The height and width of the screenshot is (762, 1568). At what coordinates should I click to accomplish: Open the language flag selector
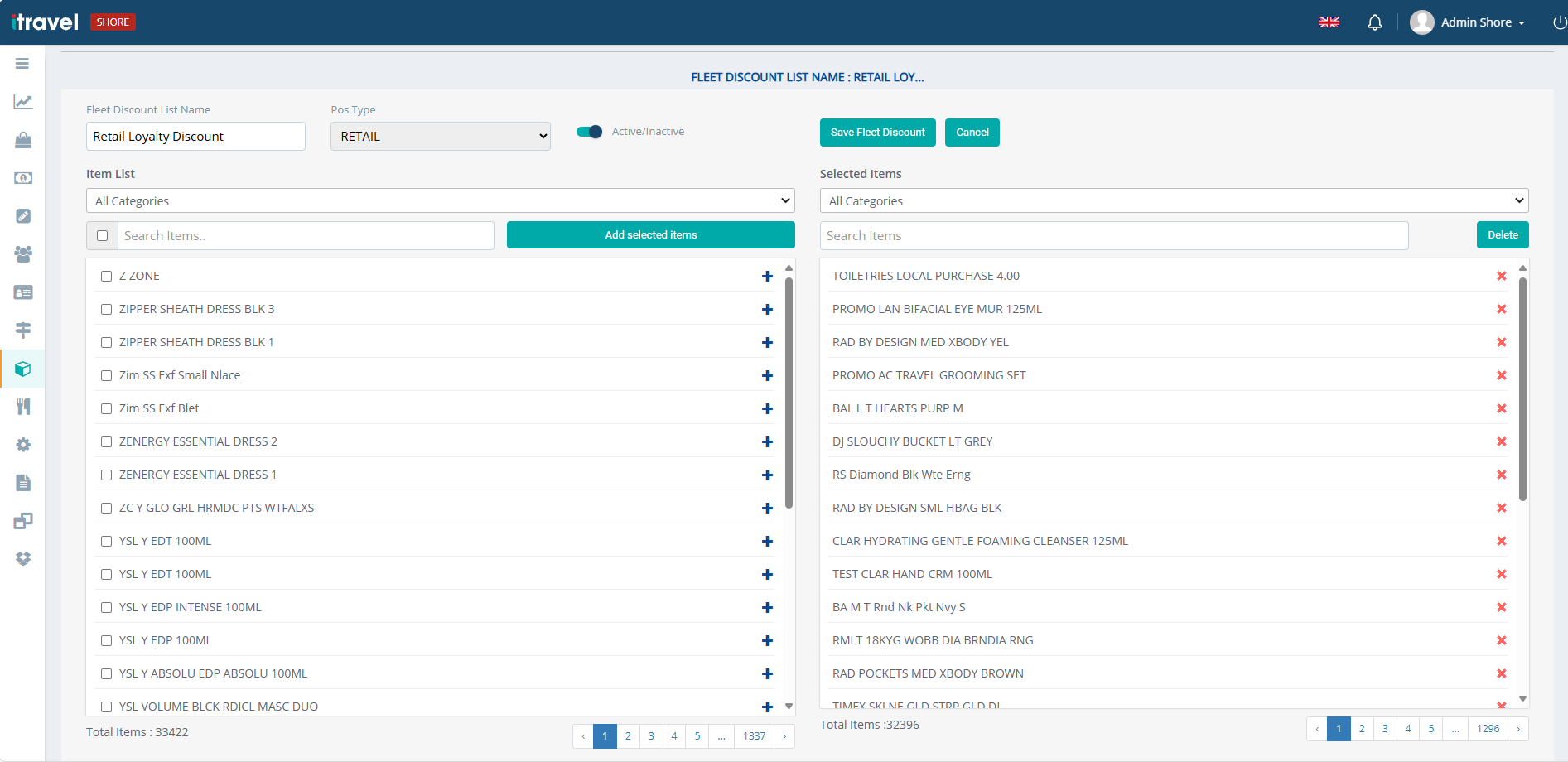1329,22
